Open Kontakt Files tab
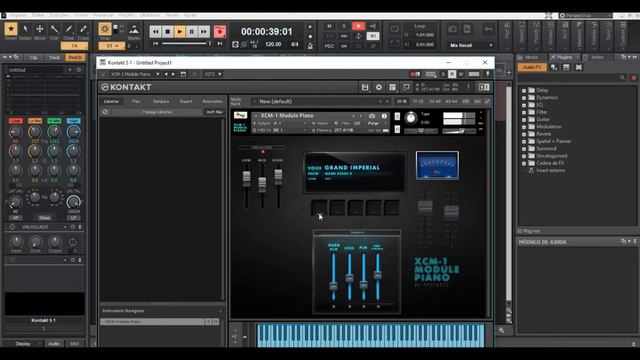 [136, 101]
